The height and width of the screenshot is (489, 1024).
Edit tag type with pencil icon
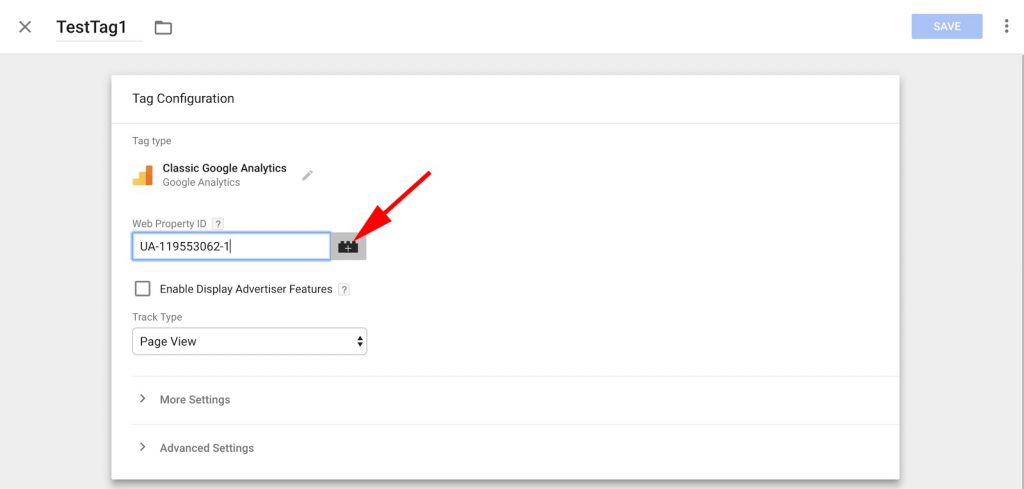pos(307,175)
